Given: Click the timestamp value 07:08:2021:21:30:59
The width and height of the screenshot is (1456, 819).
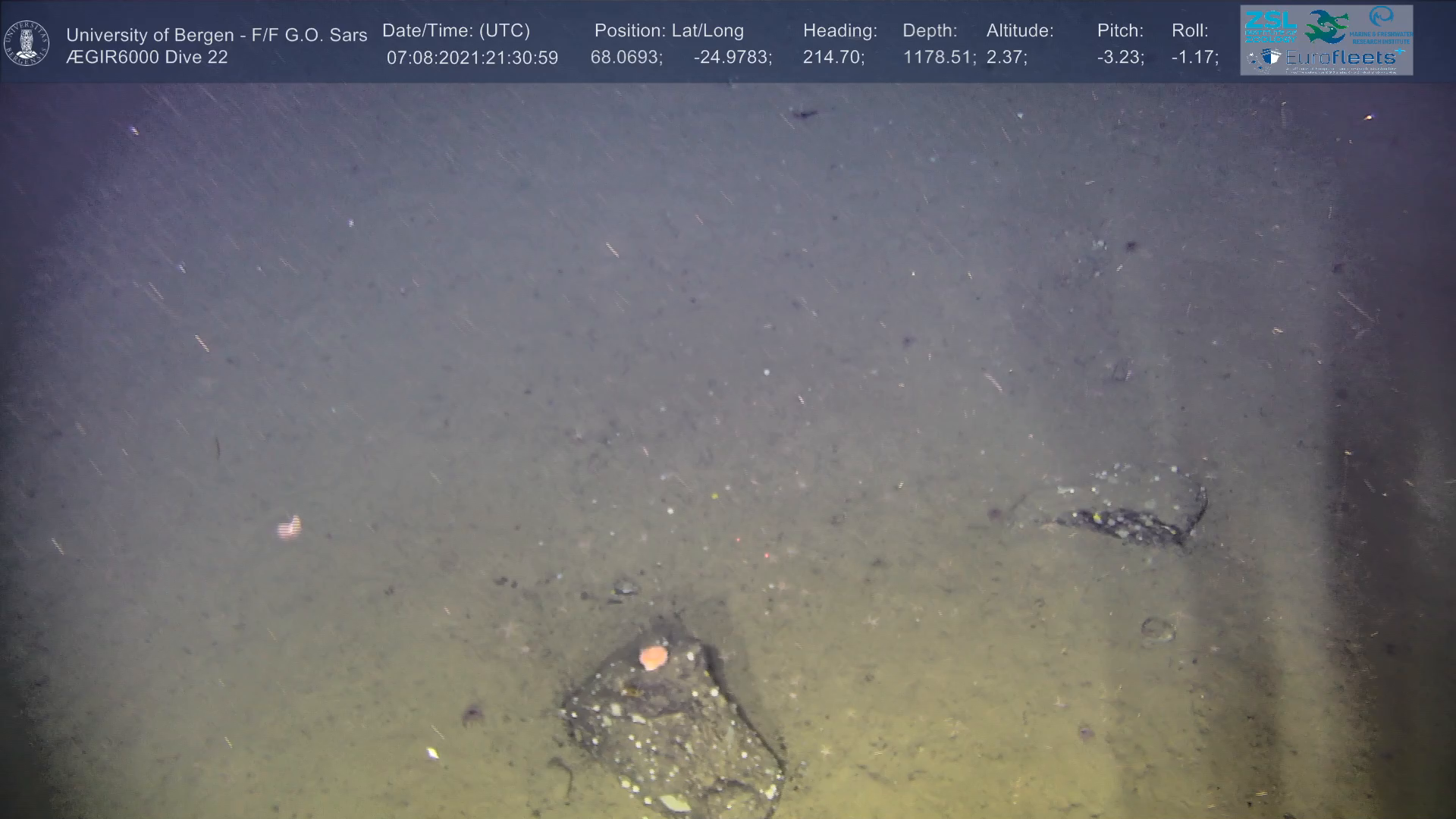Looking at the screenshot, I should coord(472,58).
